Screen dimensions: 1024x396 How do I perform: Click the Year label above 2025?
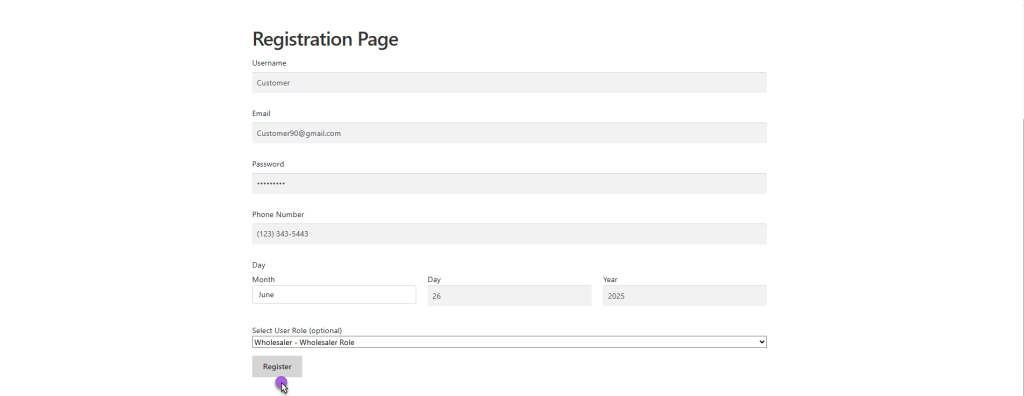coord(610,280)
